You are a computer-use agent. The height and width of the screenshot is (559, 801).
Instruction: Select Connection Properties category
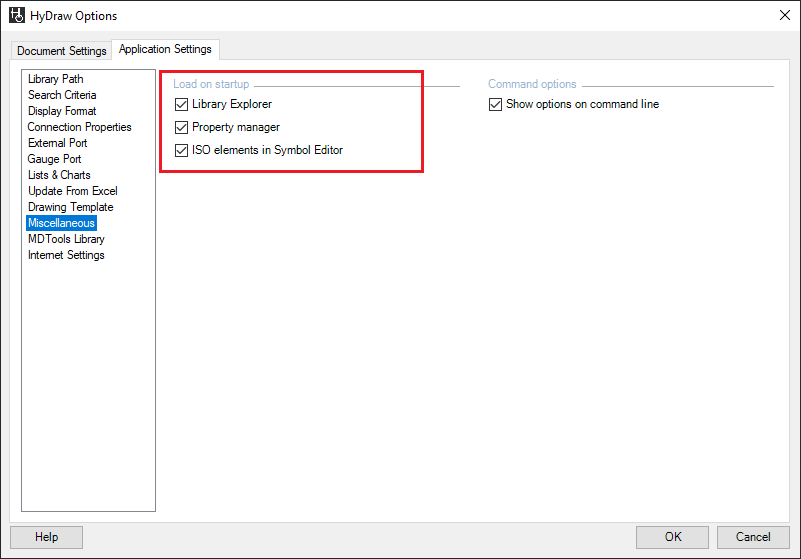(x=79, y=127)
